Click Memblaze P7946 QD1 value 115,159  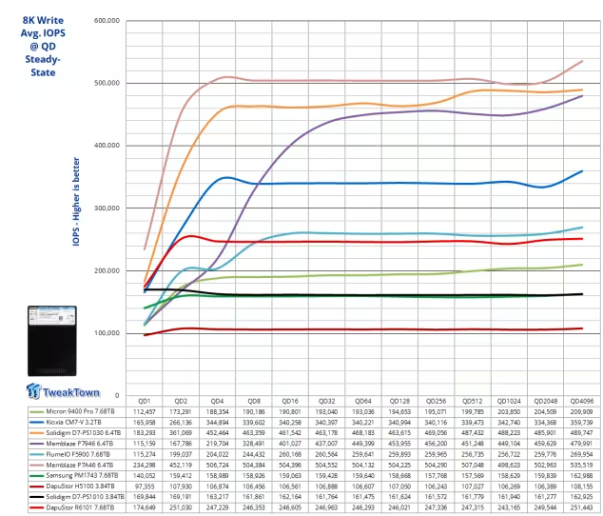point(144,444)
